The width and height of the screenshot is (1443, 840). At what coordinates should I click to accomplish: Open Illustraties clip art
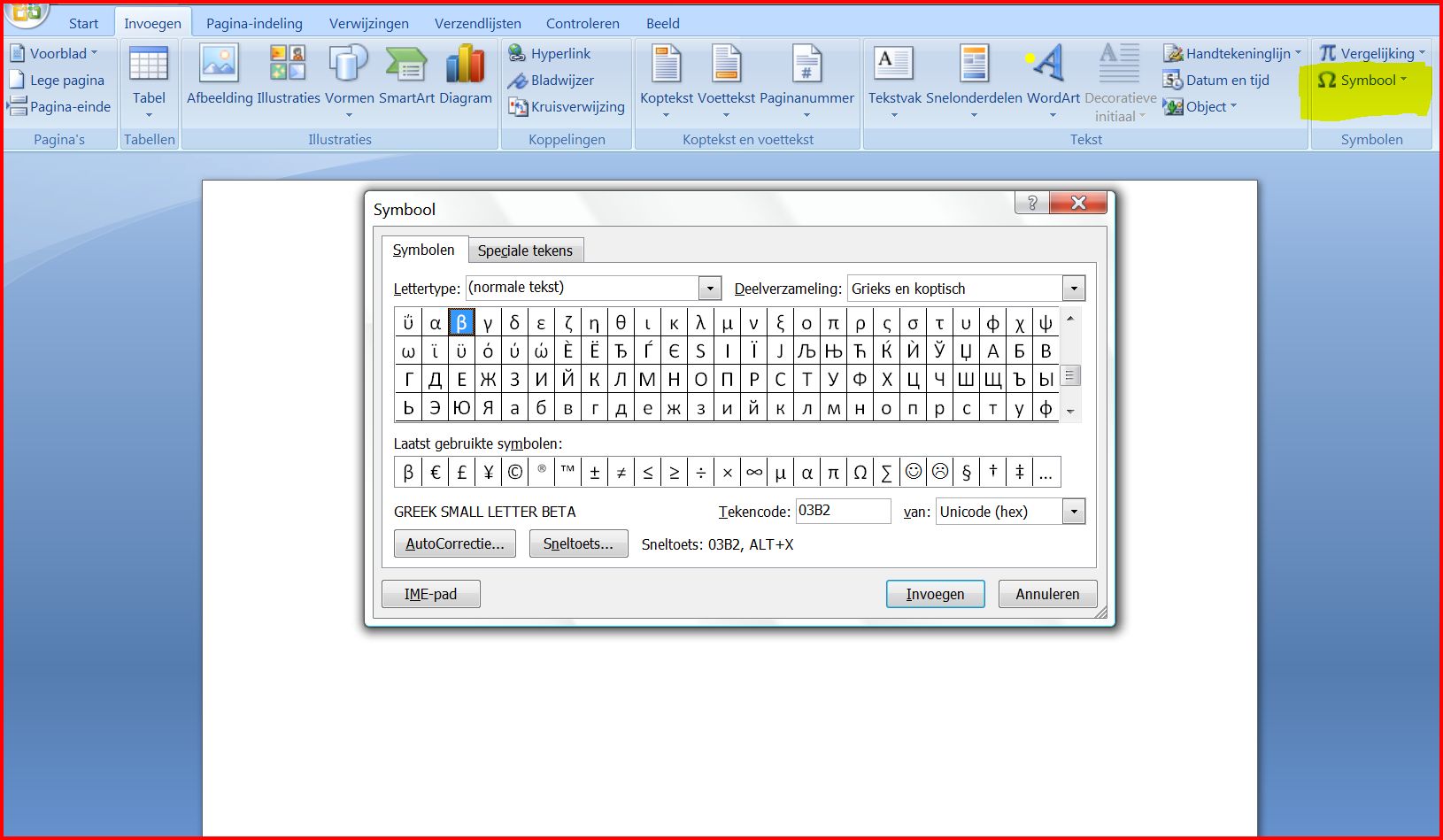pos(289,75)
